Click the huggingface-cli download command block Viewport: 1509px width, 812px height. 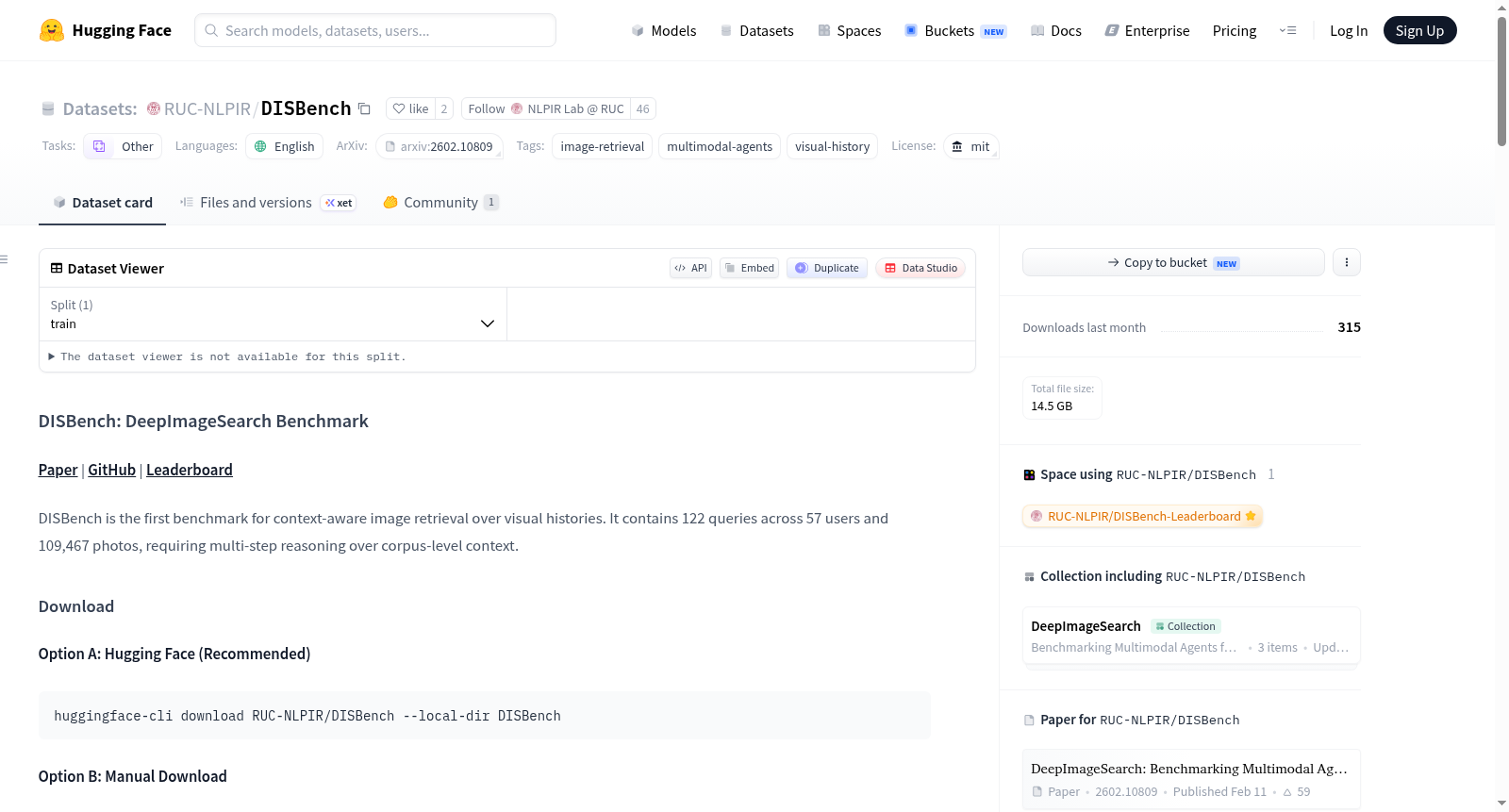[x=485, y=716]
